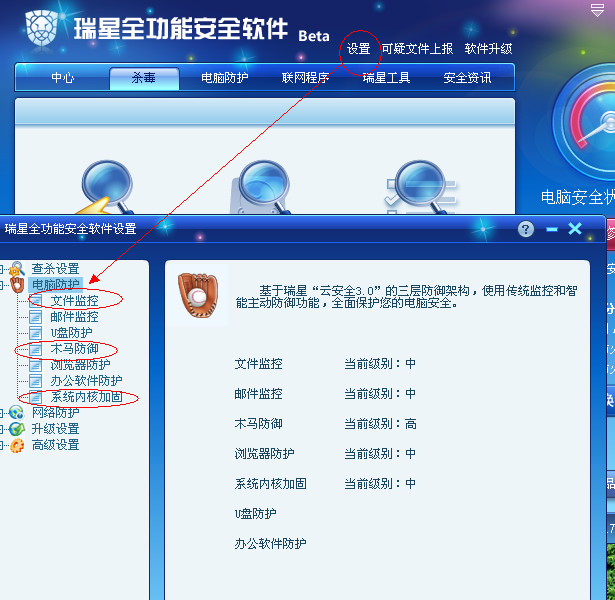The width and height of the screenshot is (615, 600).
Task: Switch to the 中心 tab
Action: click(x=63, y=78)
